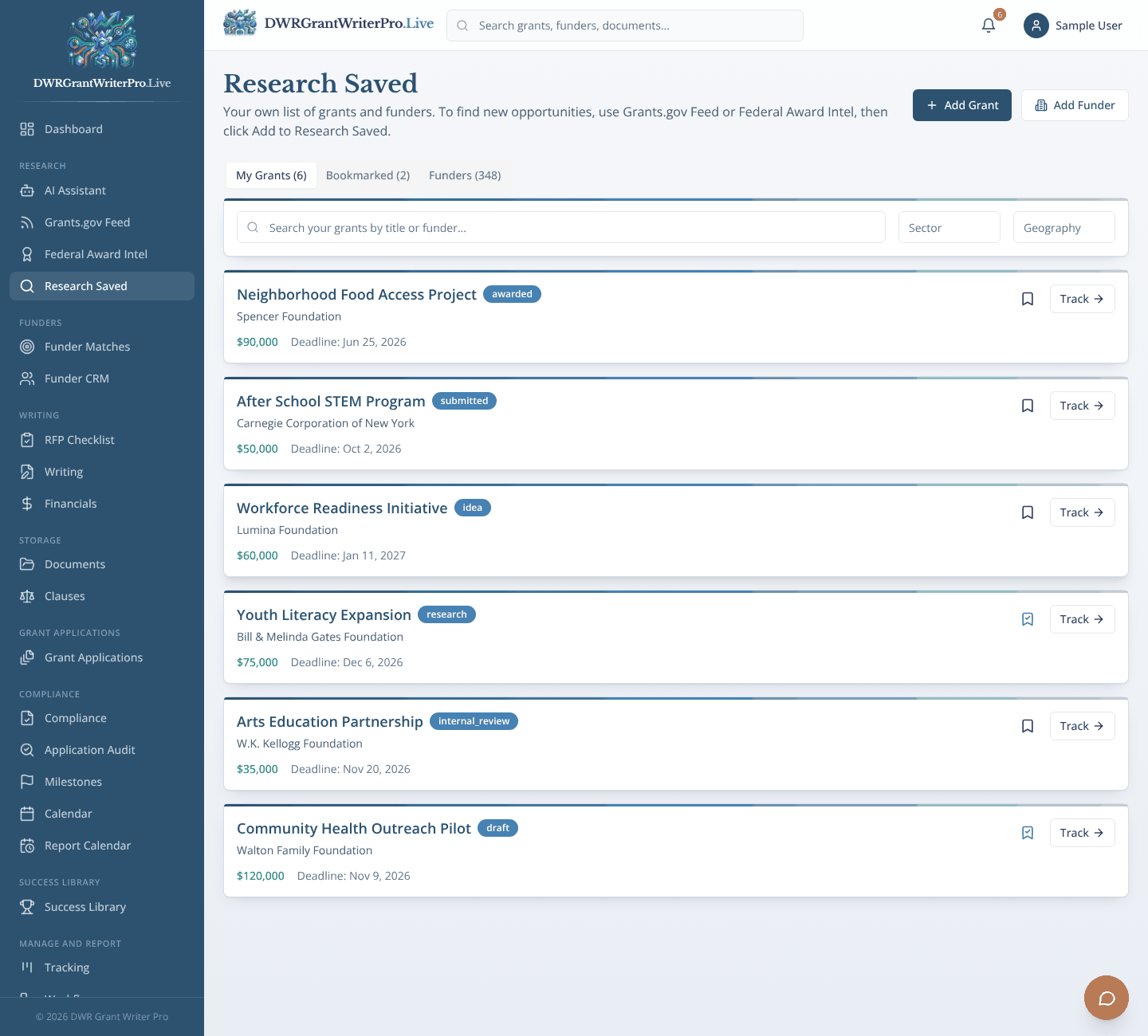Switch to the Bookmarked (2) tab
Image resolution: width=1148 pixels, height=1036 pixels.
click(368, 175)
